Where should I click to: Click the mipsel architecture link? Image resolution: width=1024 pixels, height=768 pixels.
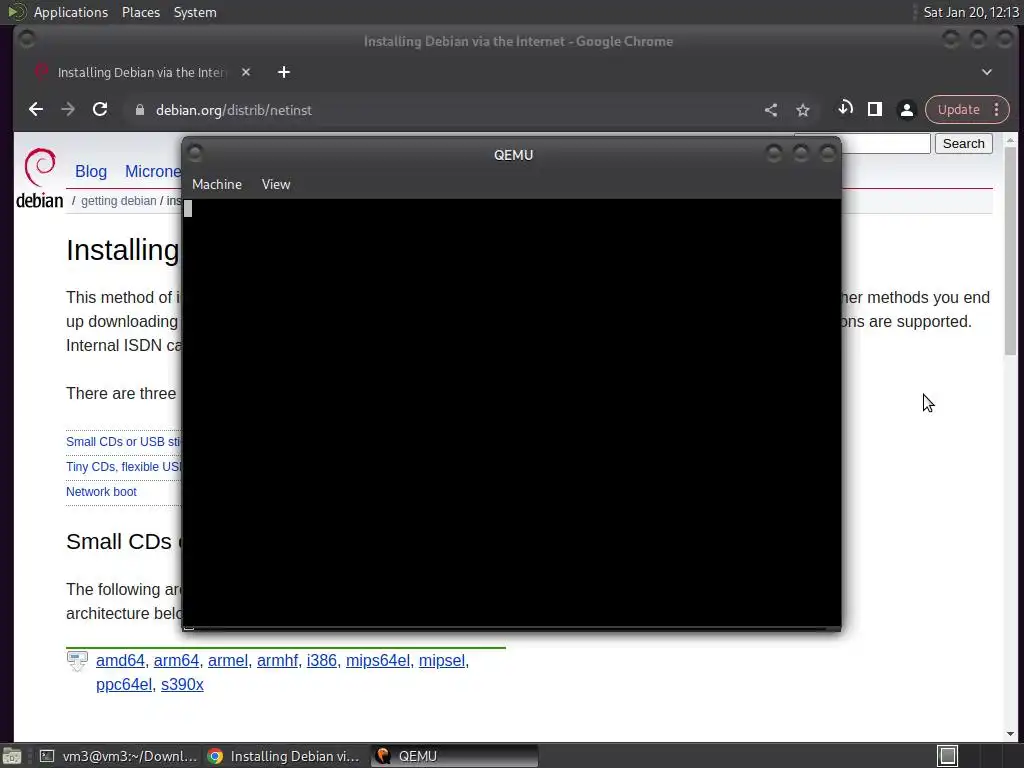tap(441, 660)
